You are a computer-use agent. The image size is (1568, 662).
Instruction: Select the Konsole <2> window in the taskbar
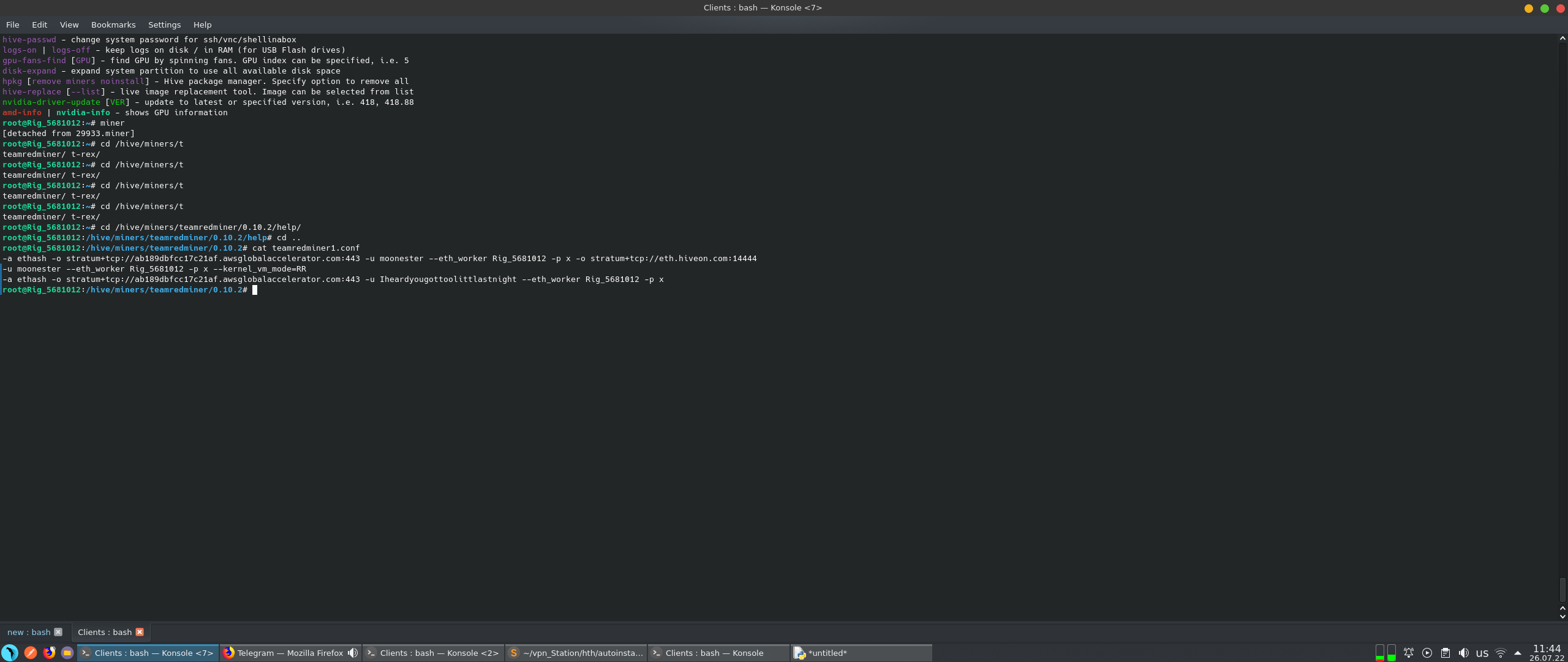tap(435, 653)
